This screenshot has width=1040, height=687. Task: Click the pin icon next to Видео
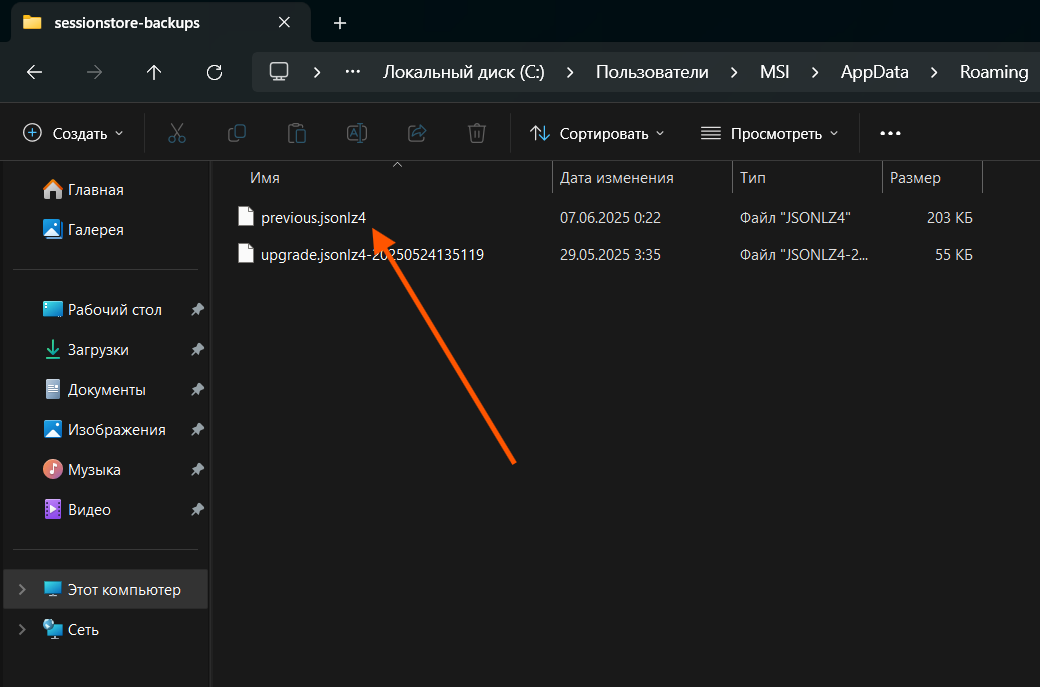tap(197, 509)
